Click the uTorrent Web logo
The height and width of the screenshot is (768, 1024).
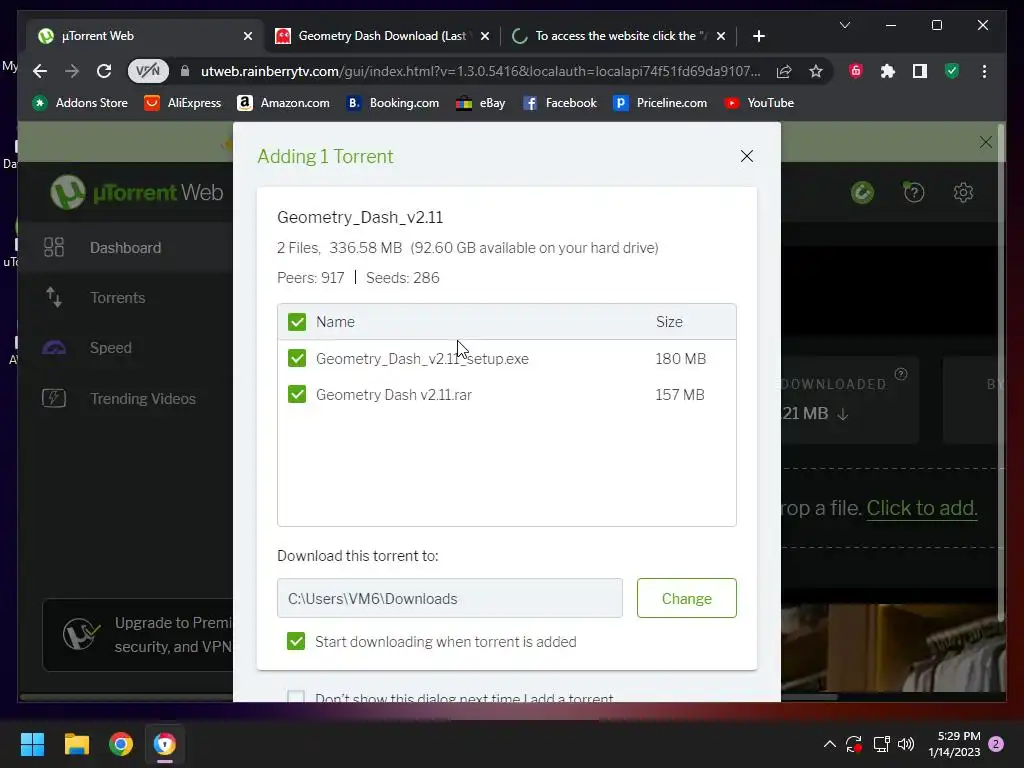pyautogui.click(x=137, y=193)
